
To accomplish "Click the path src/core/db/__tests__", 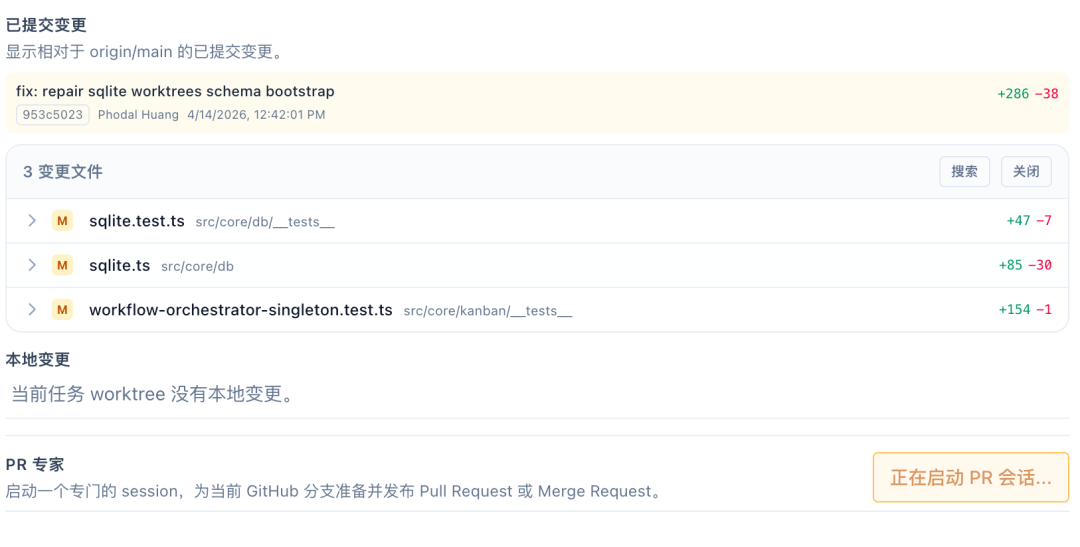I will pyautogui.click(x=265, y=222).
